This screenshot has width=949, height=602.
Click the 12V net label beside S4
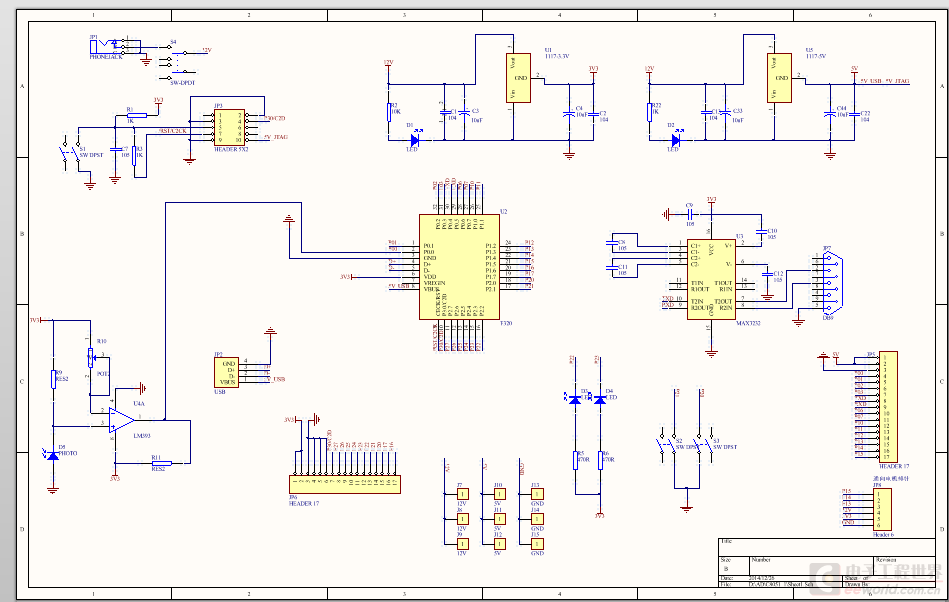[206, 50]
